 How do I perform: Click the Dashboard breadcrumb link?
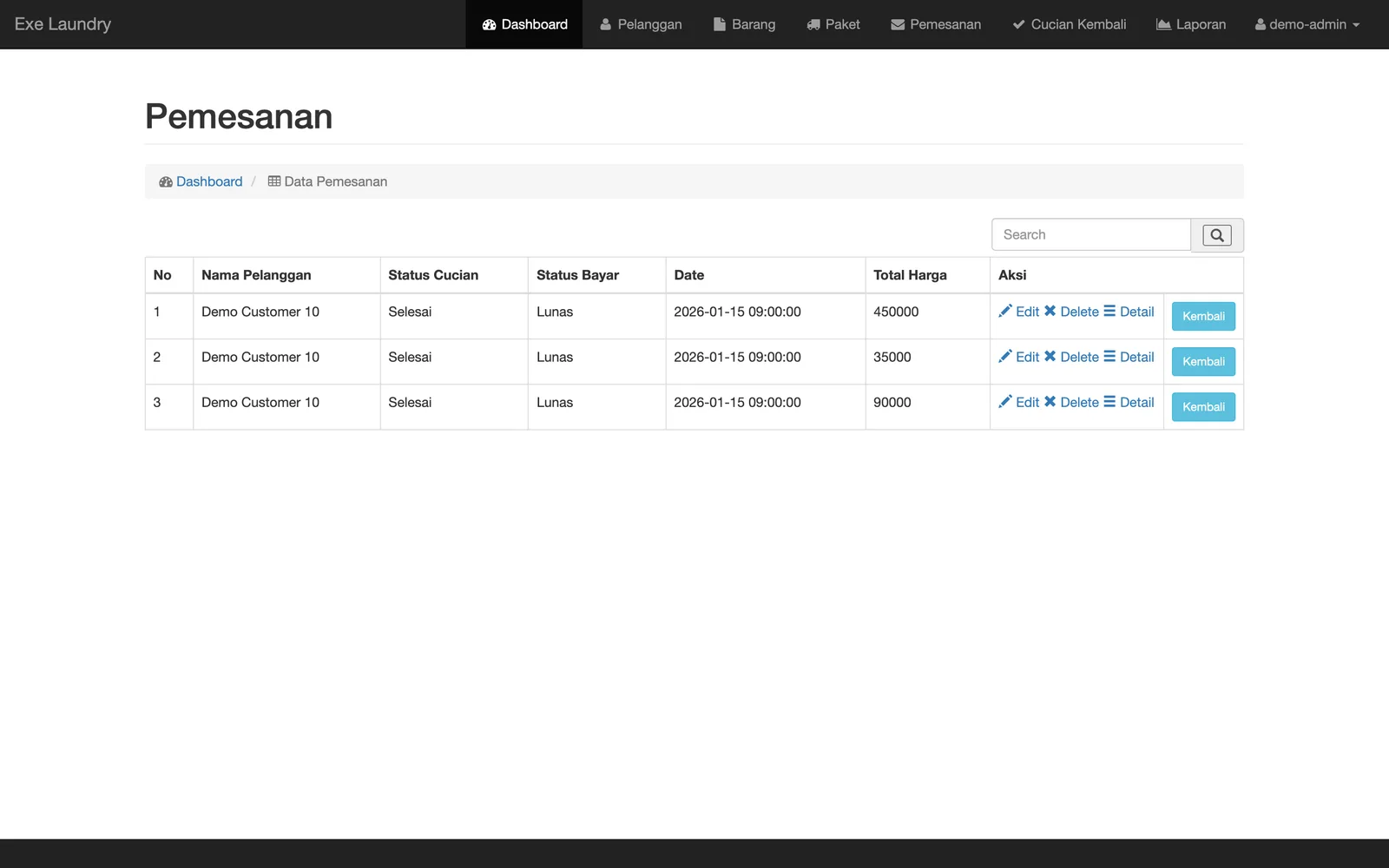coord(209,181)
